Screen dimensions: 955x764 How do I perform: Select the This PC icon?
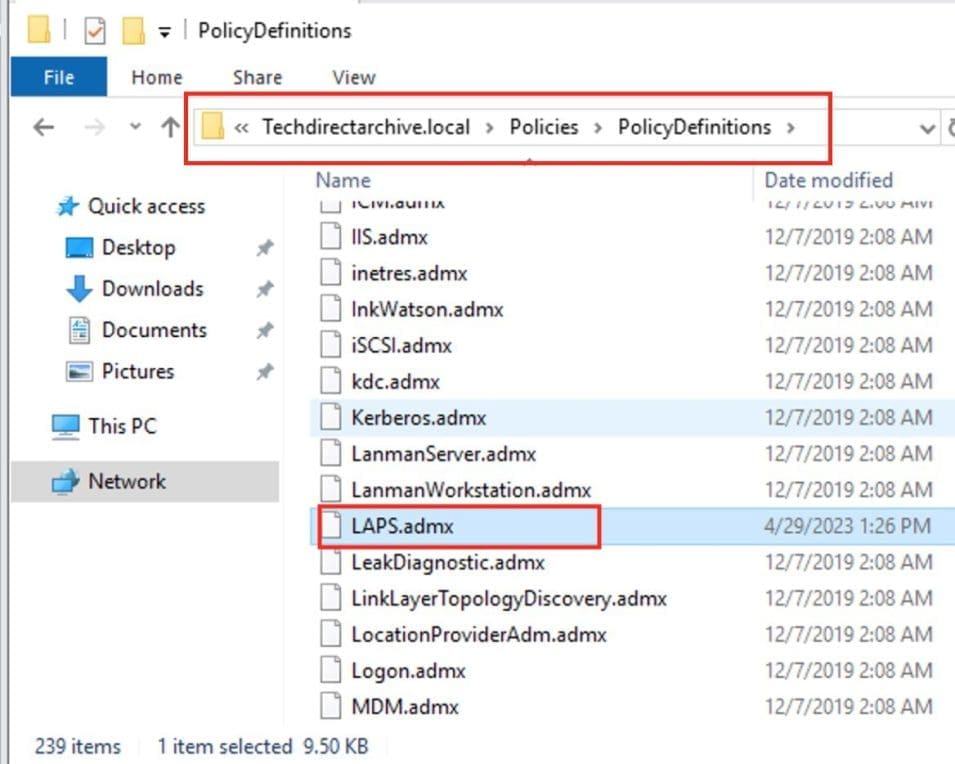coord(65,426)
